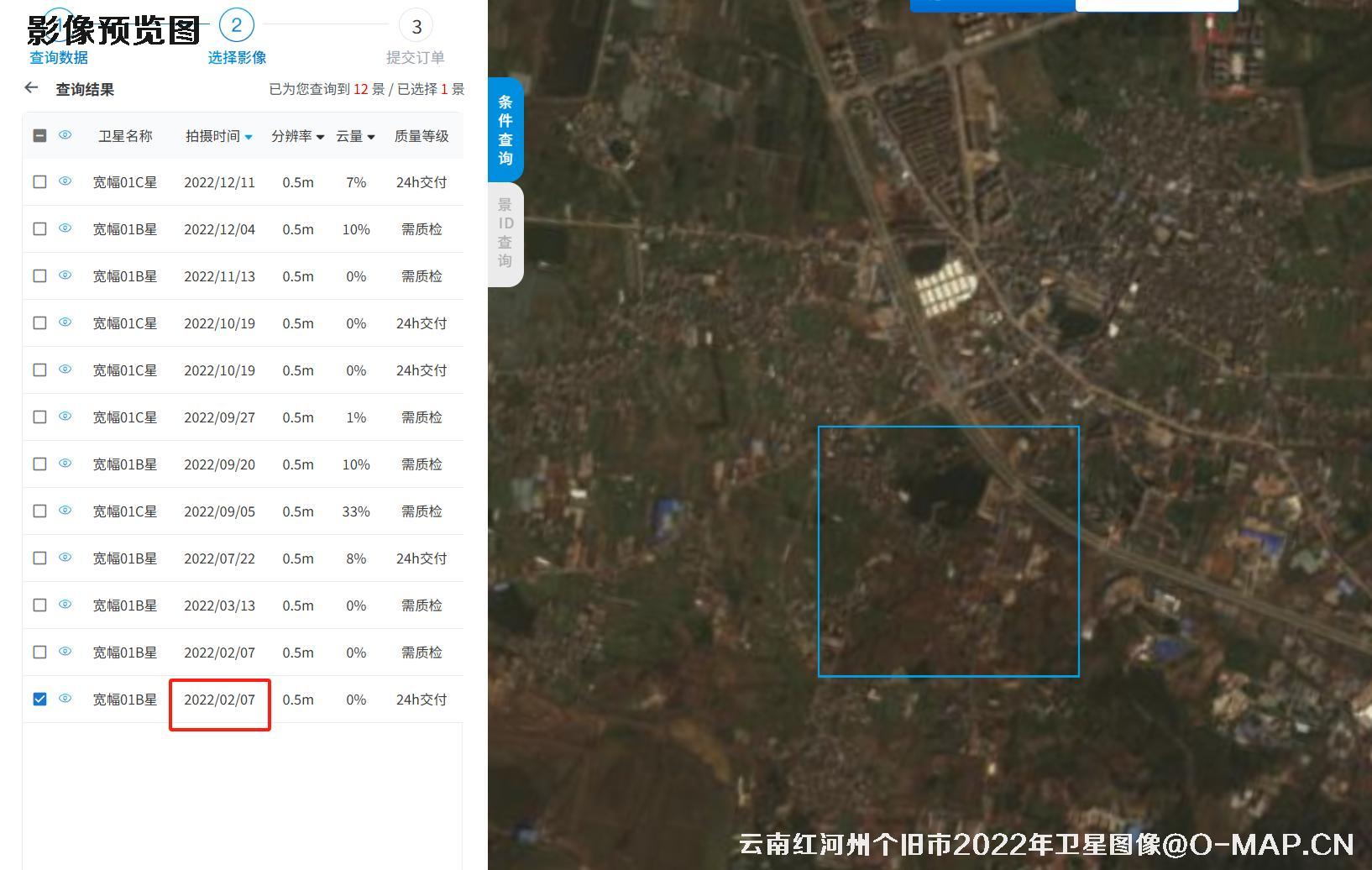Screen dimensions: 1372x870
Task: Uncheck the selected 2022/02/07 row checkbox
Action: (39, 698)
